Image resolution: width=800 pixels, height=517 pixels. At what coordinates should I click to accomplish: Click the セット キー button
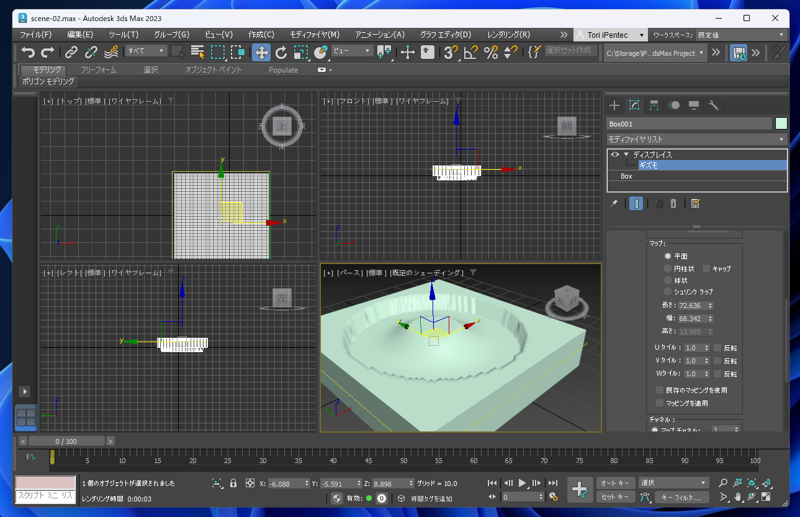(615, 497)
